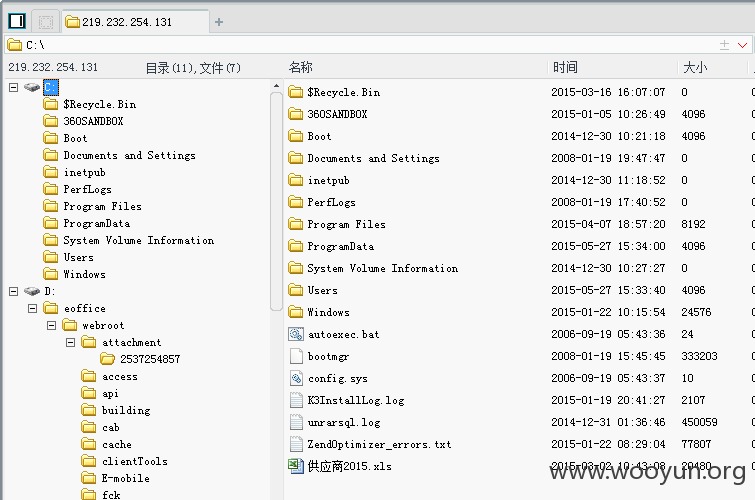Click the ZendOptimizer_errors.txt file icon
Viewport: 755px width, 500px height.
pyautogui.click(x=296, y=444)
